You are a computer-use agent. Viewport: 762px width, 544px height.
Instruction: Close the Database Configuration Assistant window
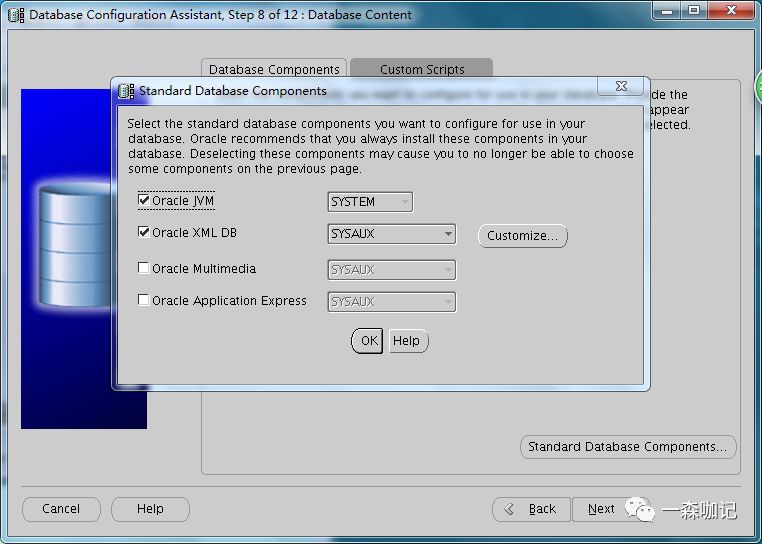pyautogui.click(x=731, y=10)
